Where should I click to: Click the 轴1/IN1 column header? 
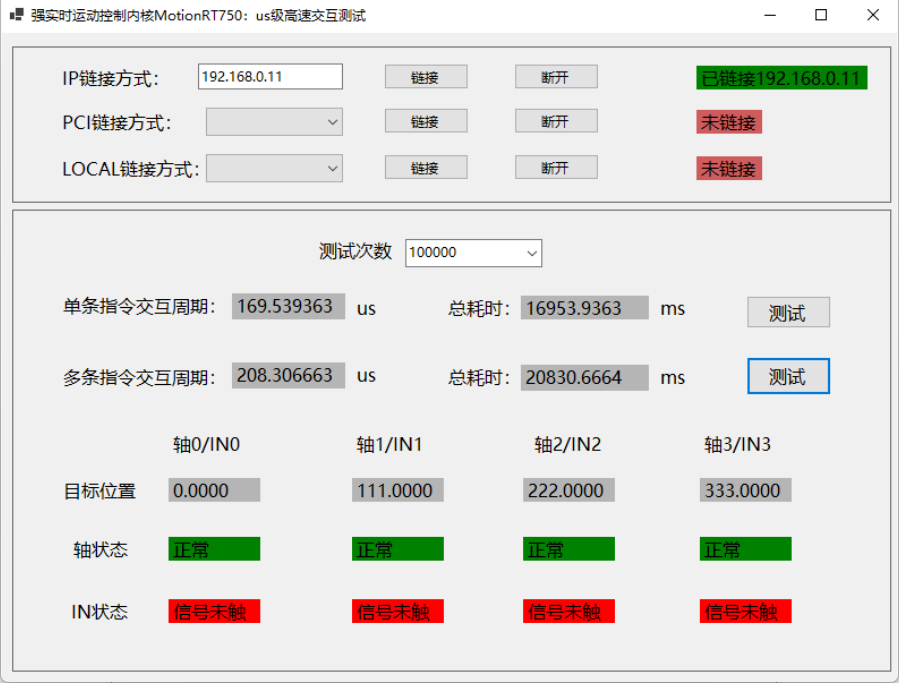pyautogui.click(x=389, y=444)
